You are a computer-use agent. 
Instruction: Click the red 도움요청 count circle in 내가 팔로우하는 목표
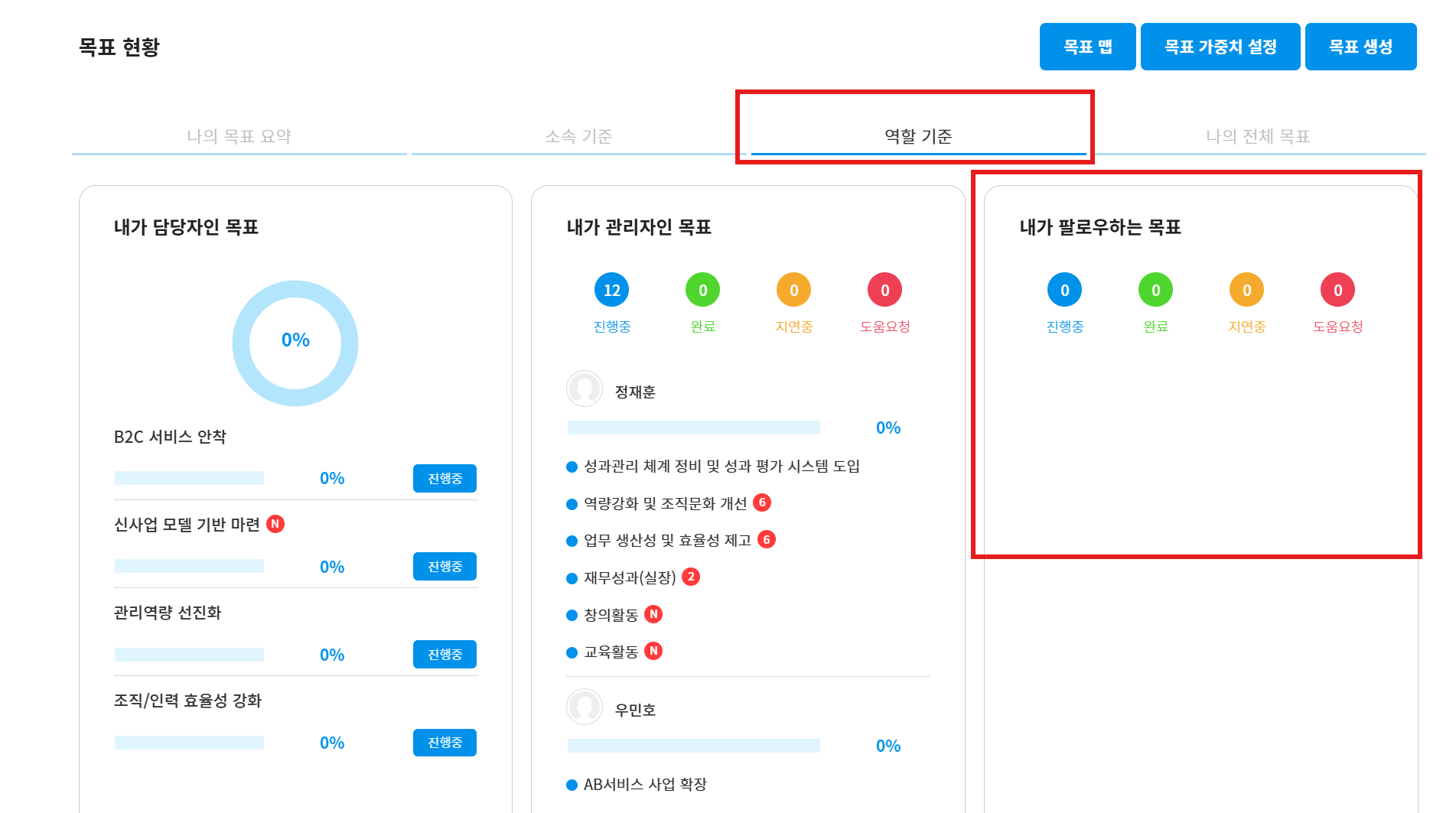coord(1337,290)
